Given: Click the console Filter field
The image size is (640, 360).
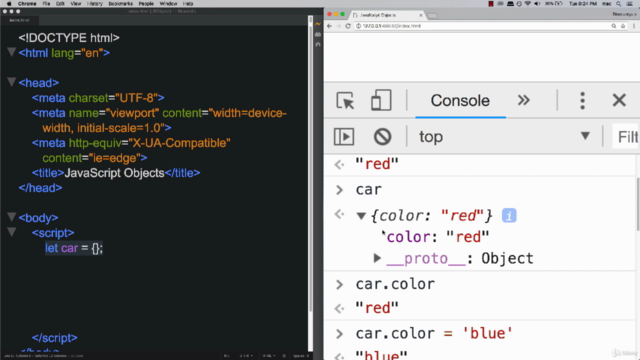Looking at the screenshot, I should coord(626,137).
